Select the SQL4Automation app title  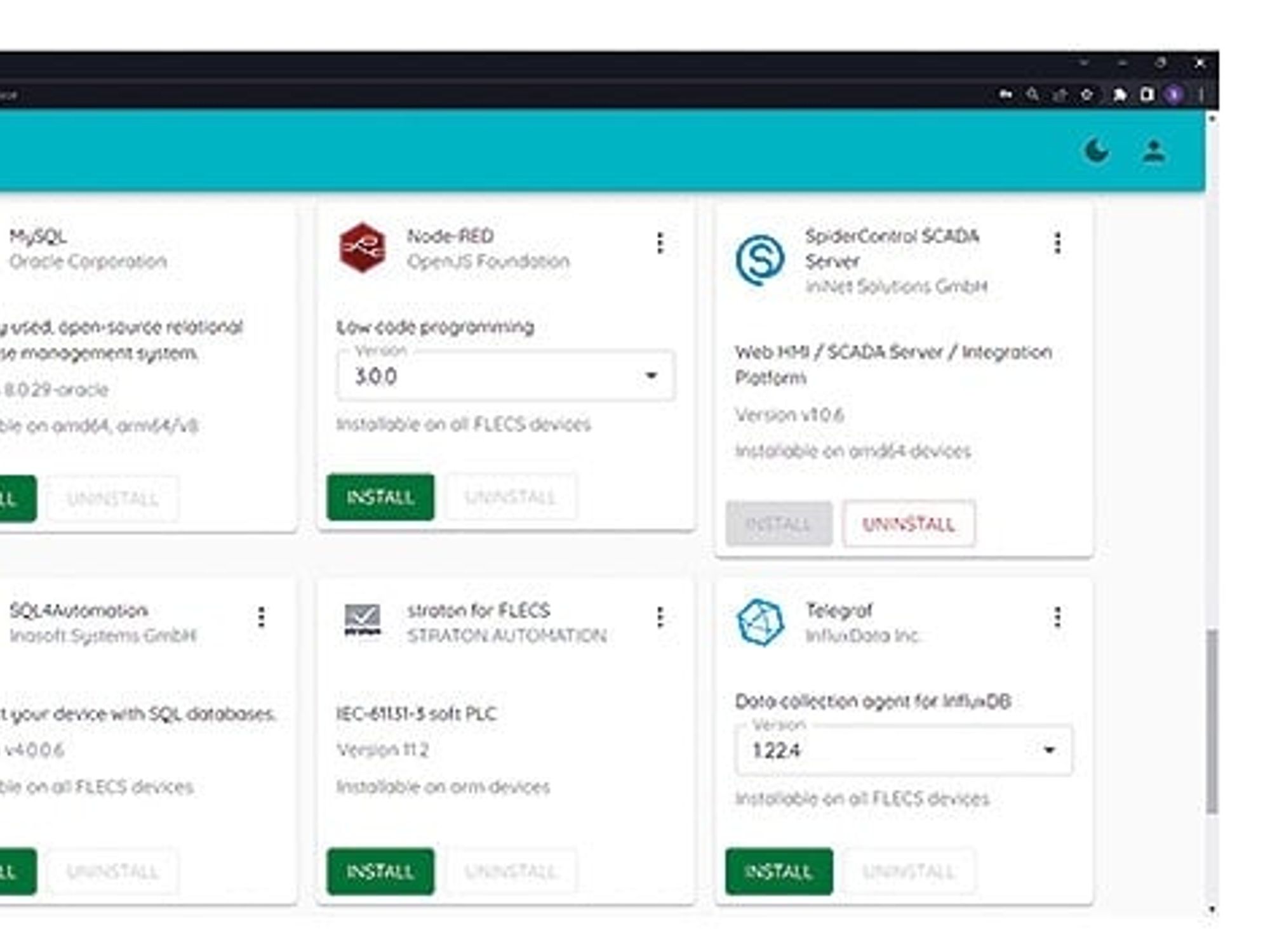(78, 611)
